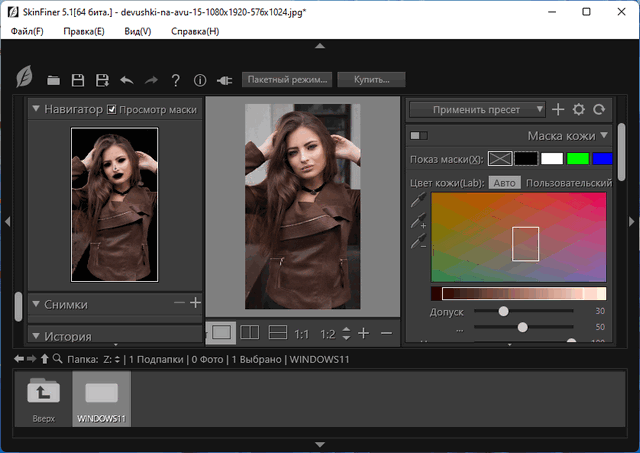This screenshot has width=640, height=453.
Task: Click the Пакетный режим button
Action: point(286,79)
